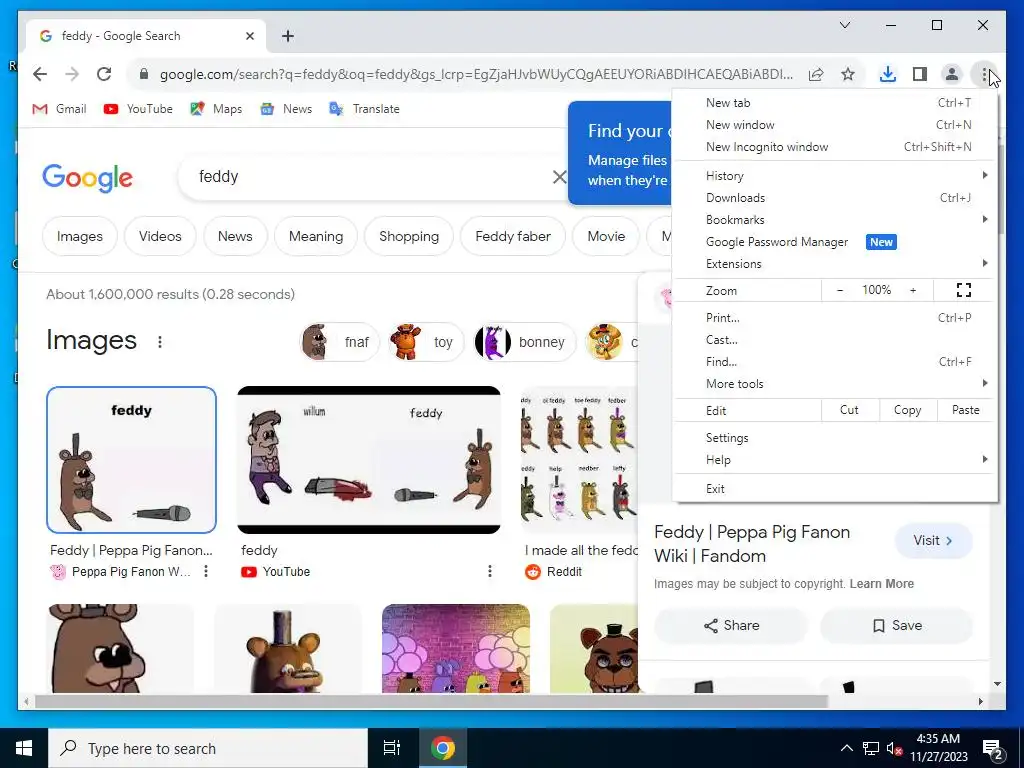This screenshot has height=768, width=1024.
Task: Click Copy in the Edit row
Action: pyautogui.click(x=907, y=410)
